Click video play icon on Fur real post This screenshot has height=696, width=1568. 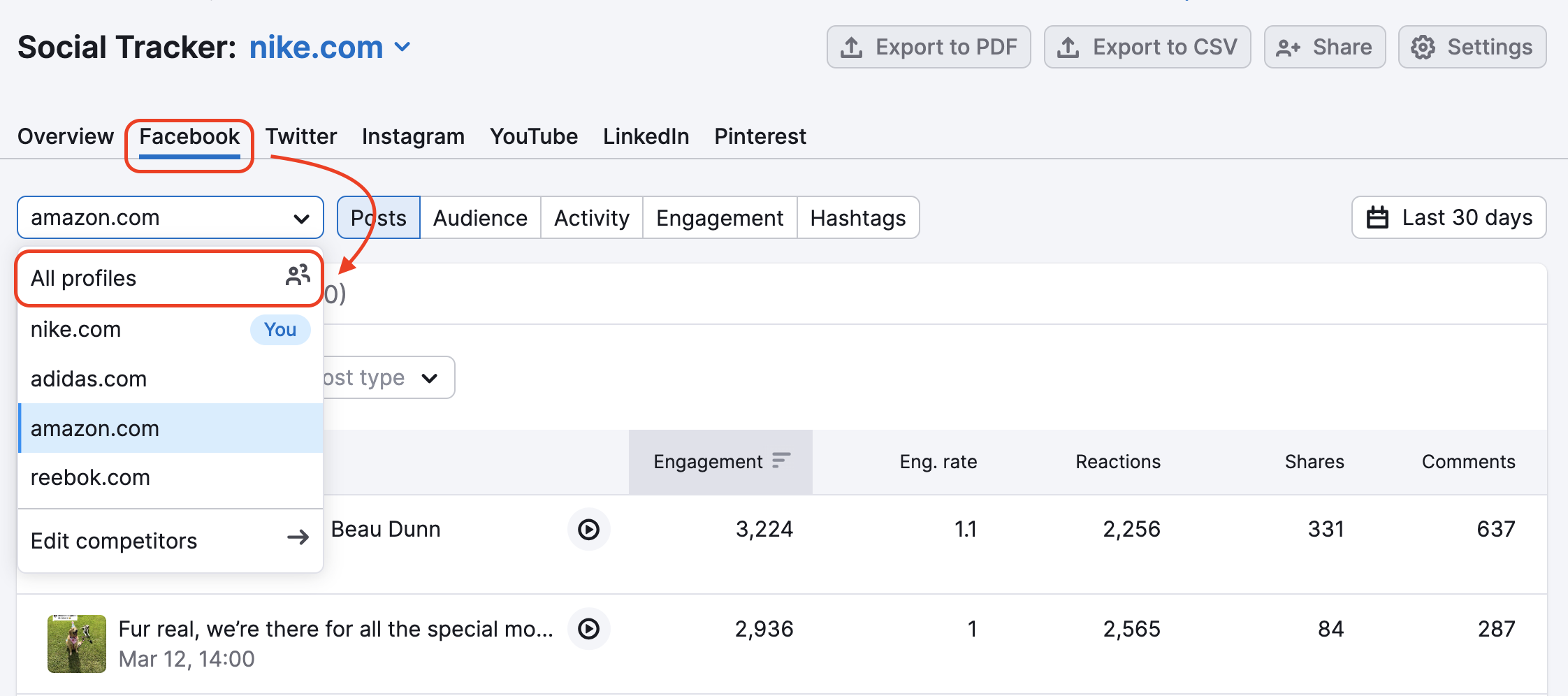click(x=589, y=629)
